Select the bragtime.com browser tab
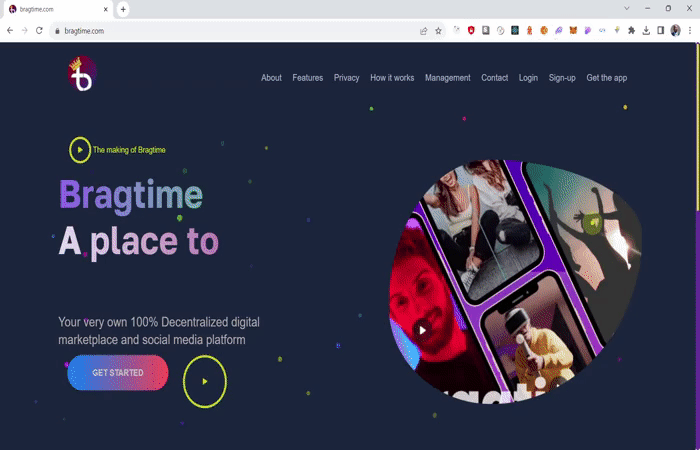Viewport: 700px width, 450px height. (x=57, y=9)
